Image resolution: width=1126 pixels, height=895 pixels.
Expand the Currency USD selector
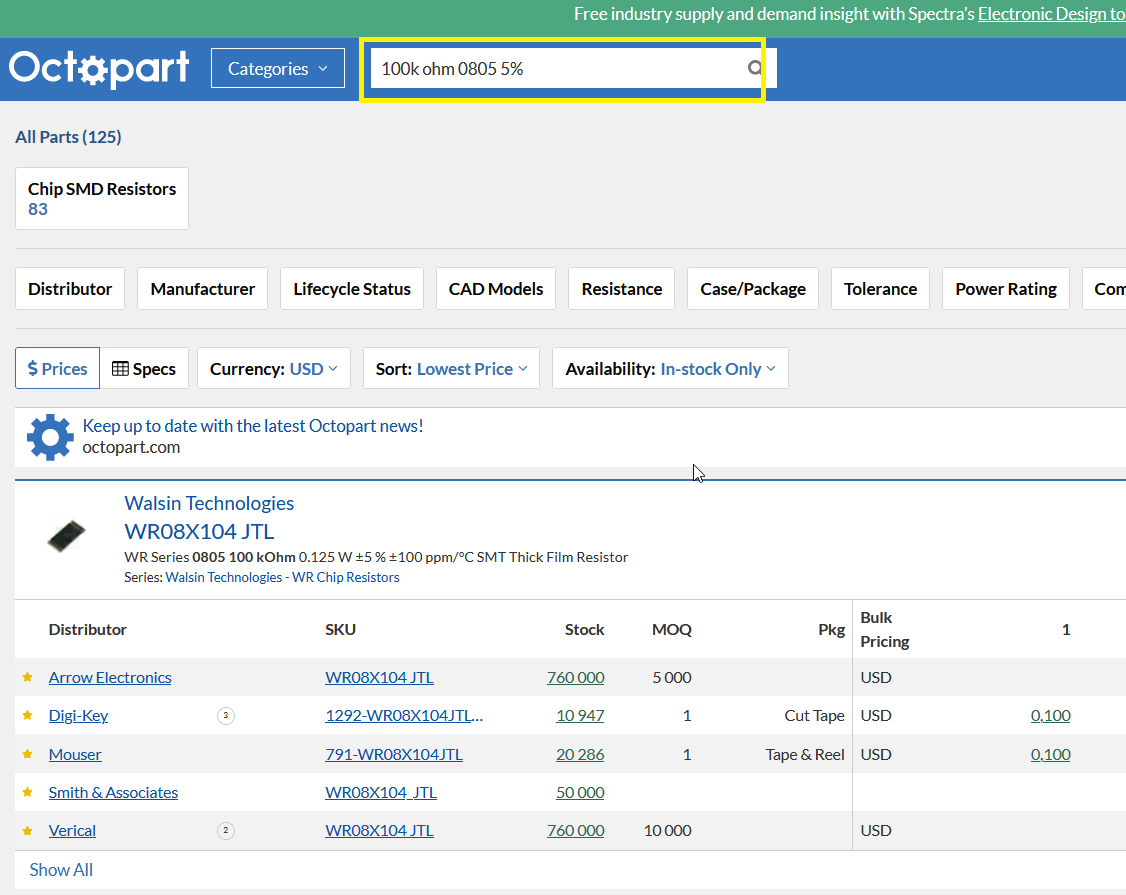coord(273,369)
